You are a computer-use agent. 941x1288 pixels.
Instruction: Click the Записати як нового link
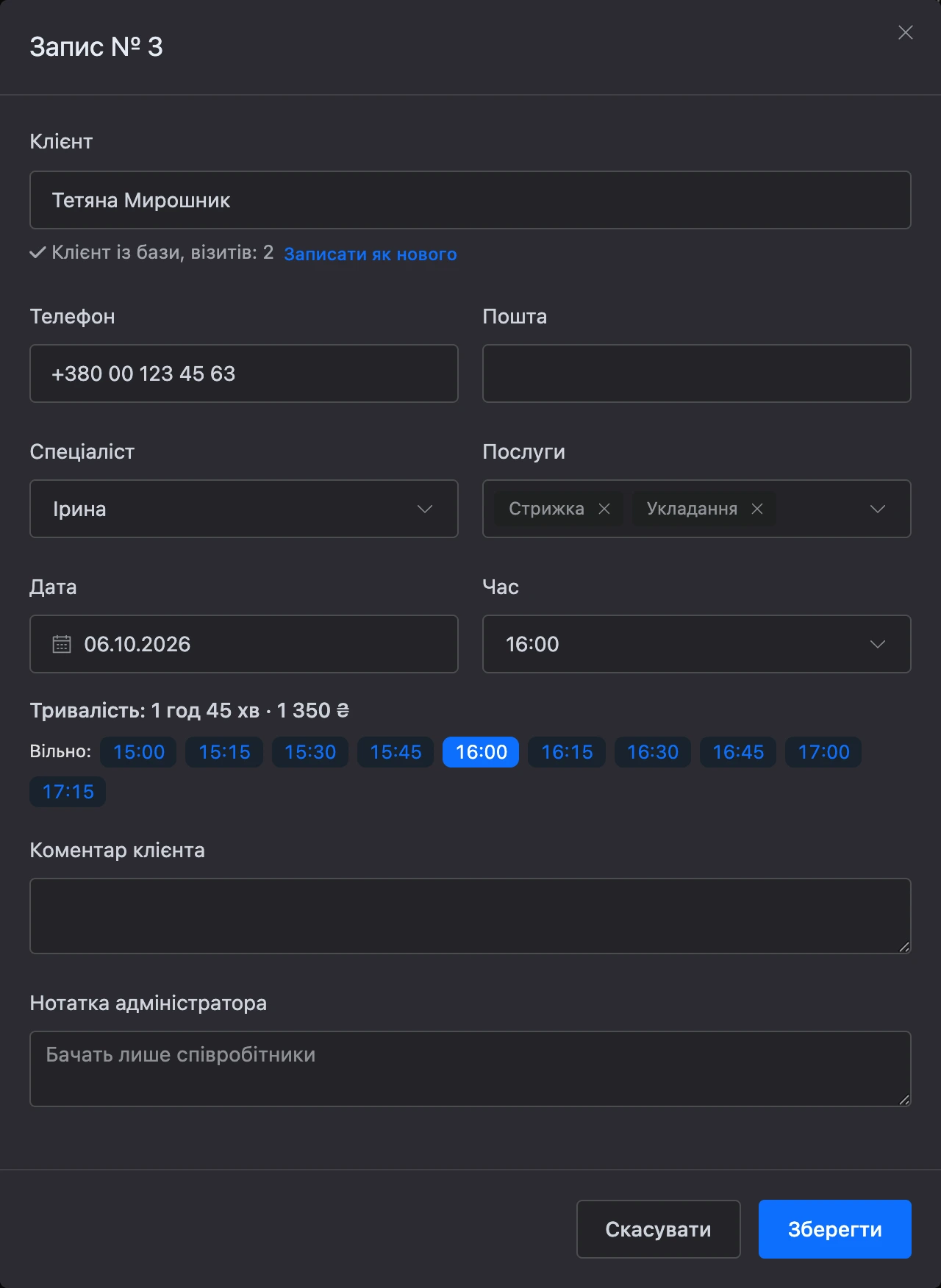(x=371, y=254)
